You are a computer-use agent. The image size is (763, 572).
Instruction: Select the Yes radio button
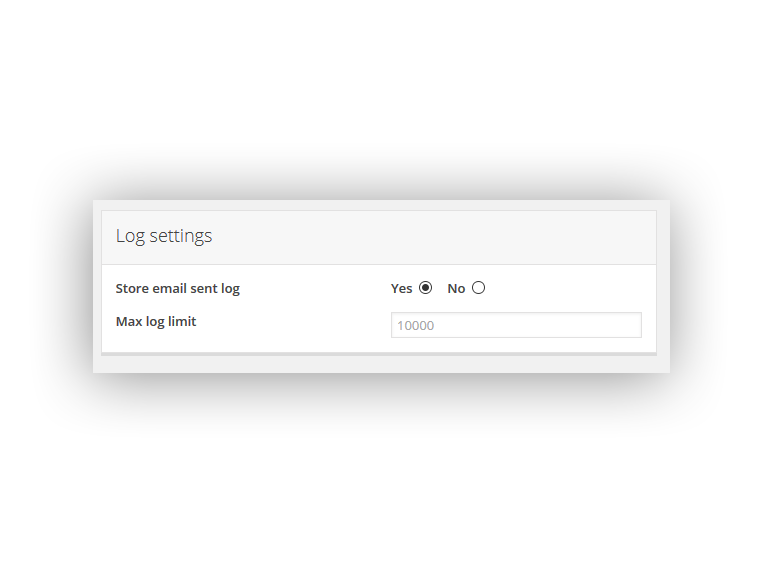click(426, 288)
